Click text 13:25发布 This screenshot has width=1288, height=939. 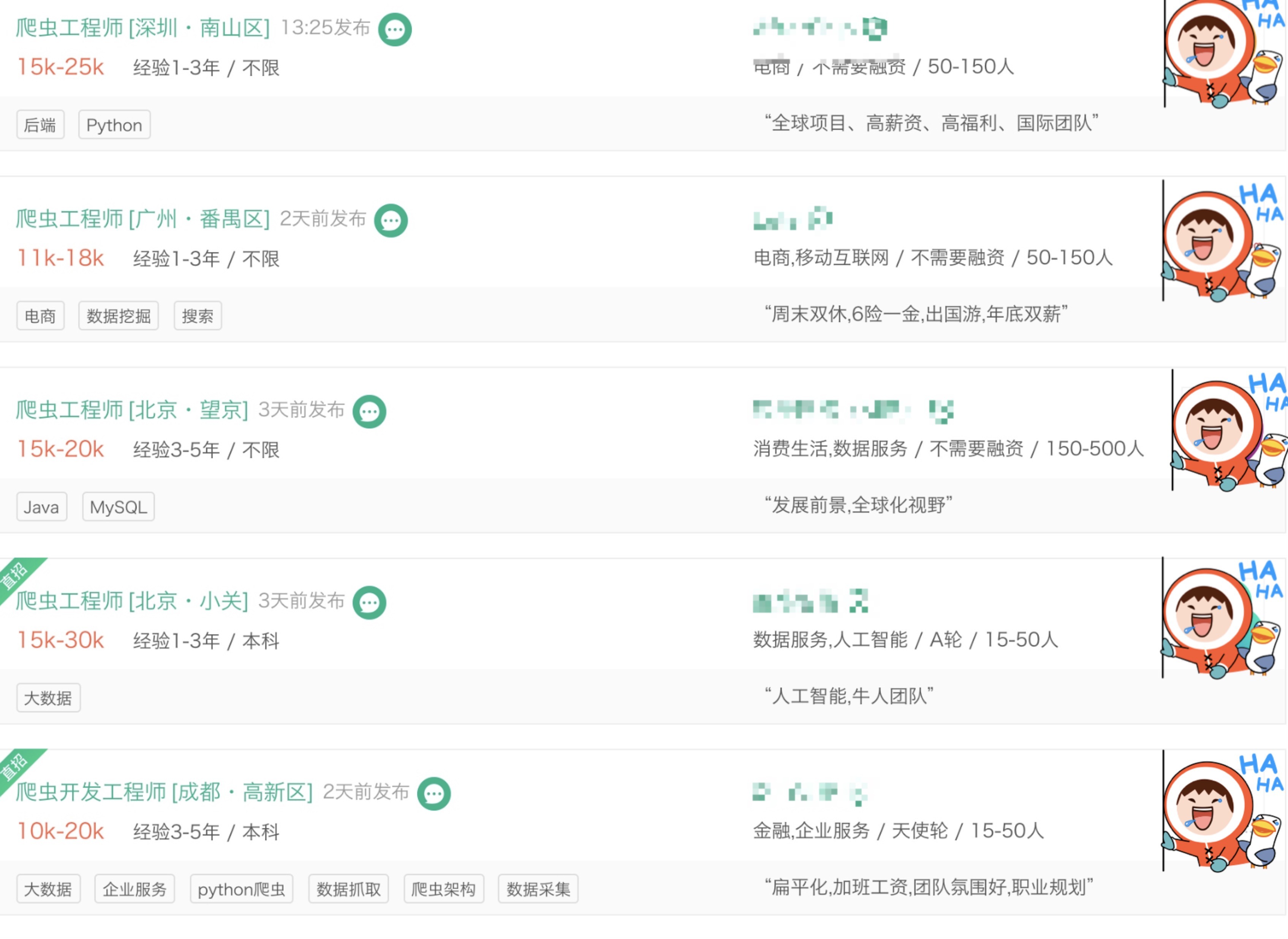(x=326, y=27)
